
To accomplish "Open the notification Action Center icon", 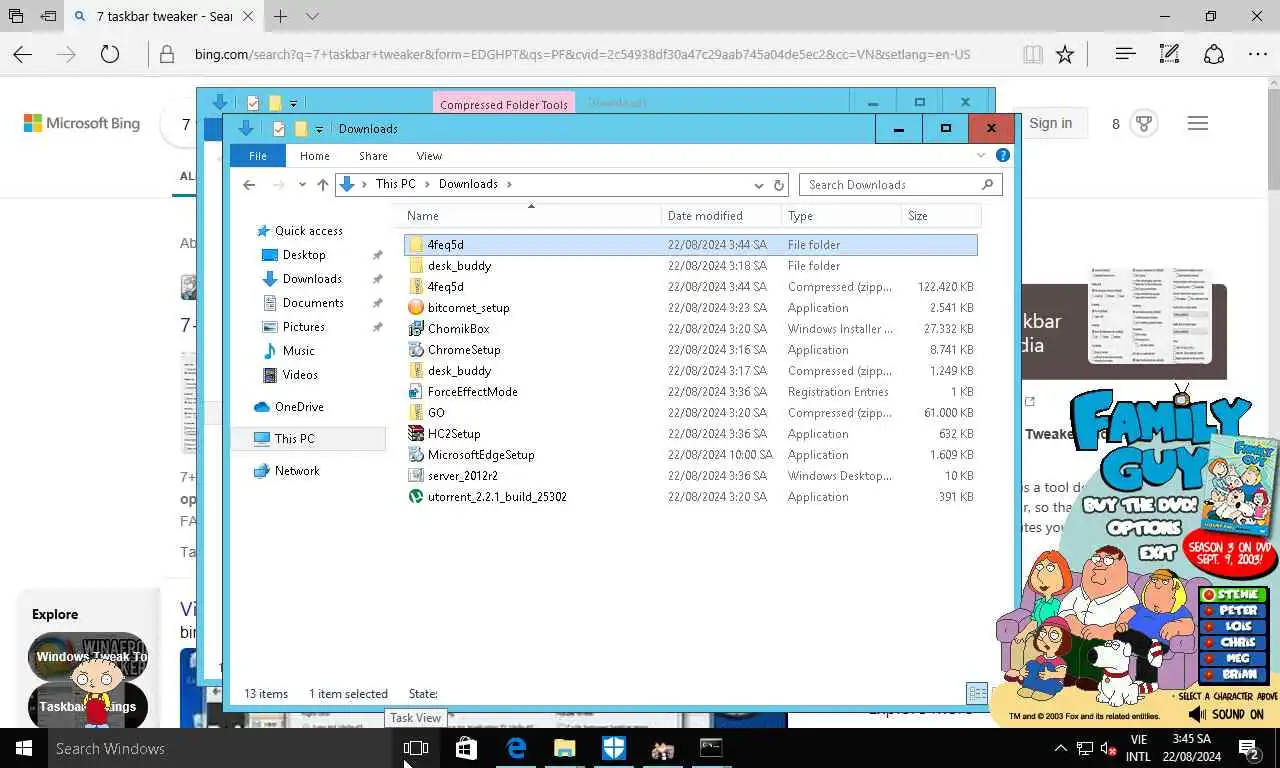I will 1248,748.
